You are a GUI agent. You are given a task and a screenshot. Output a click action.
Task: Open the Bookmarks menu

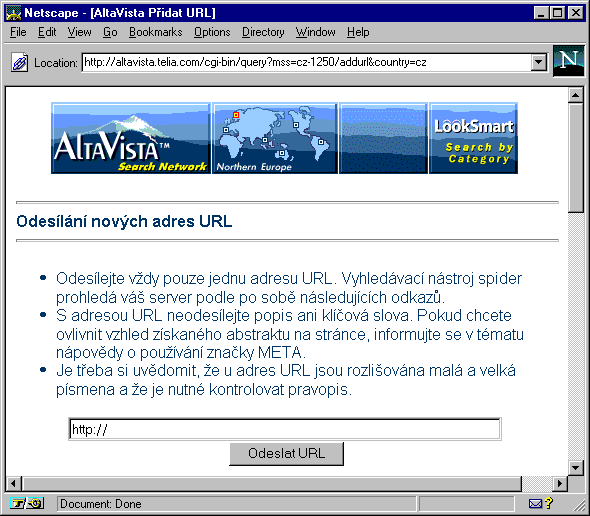coord(155,32)
